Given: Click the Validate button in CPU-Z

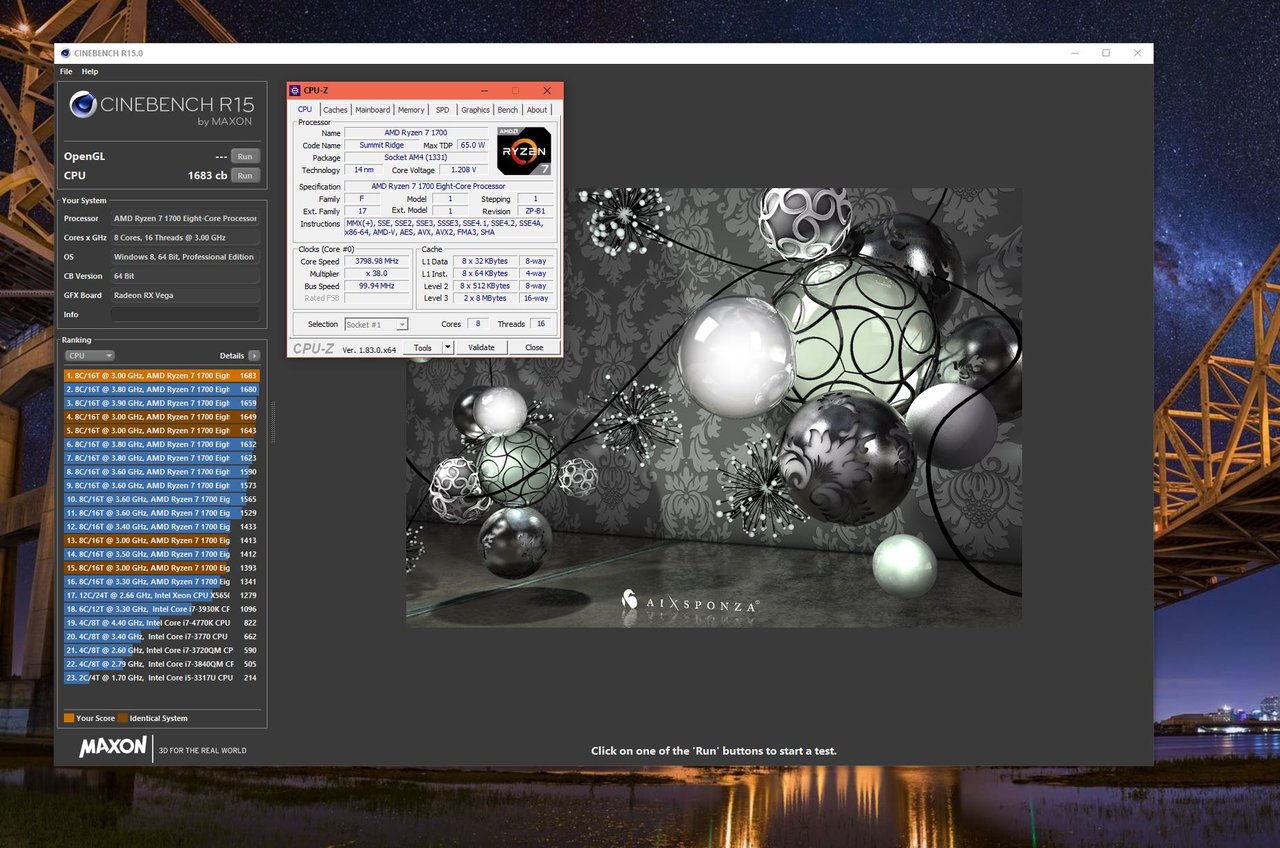Looking at the screenshot, I should [x=481, y=348].
